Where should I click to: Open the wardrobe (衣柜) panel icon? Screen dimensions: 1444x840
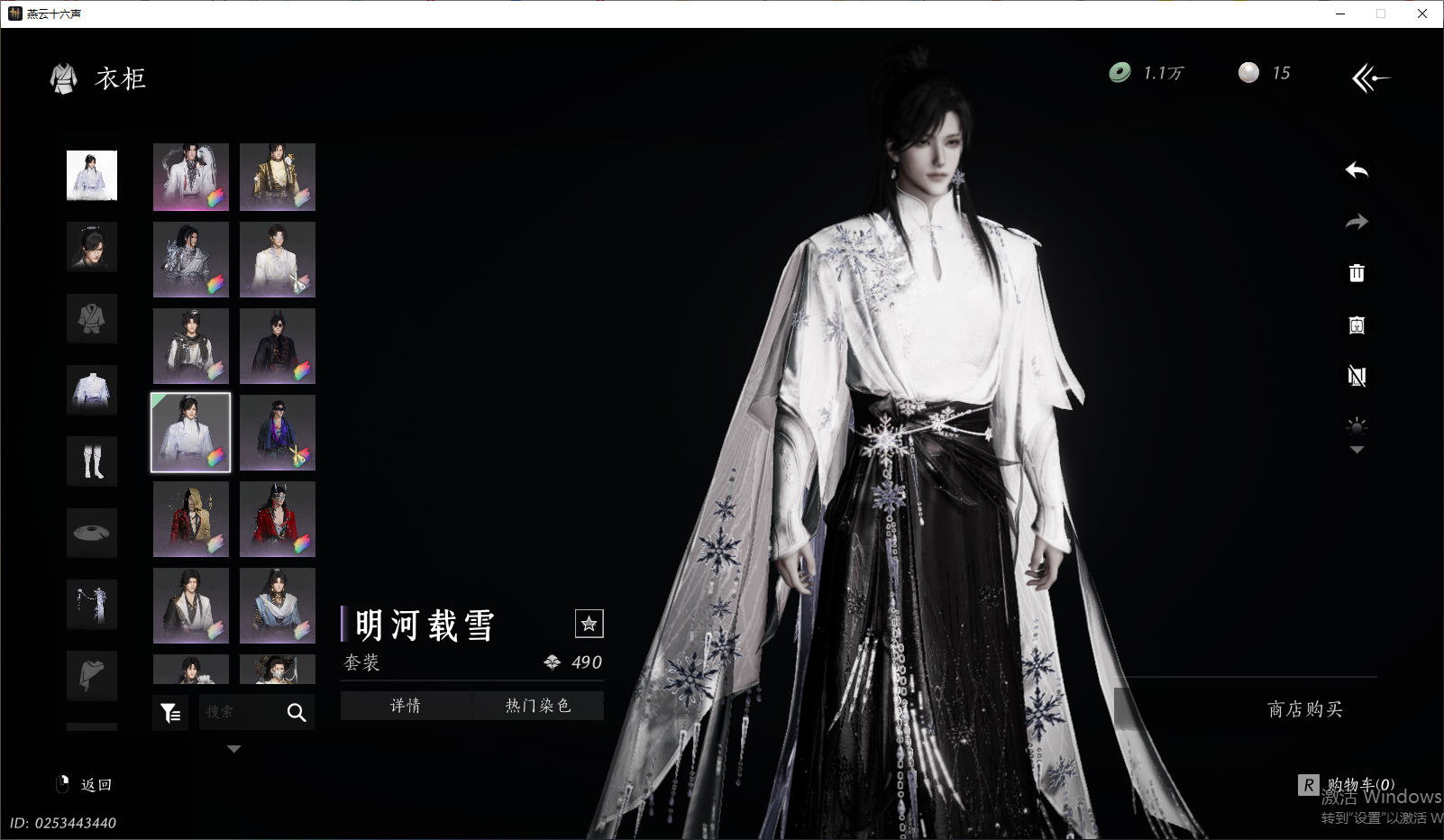63,79
